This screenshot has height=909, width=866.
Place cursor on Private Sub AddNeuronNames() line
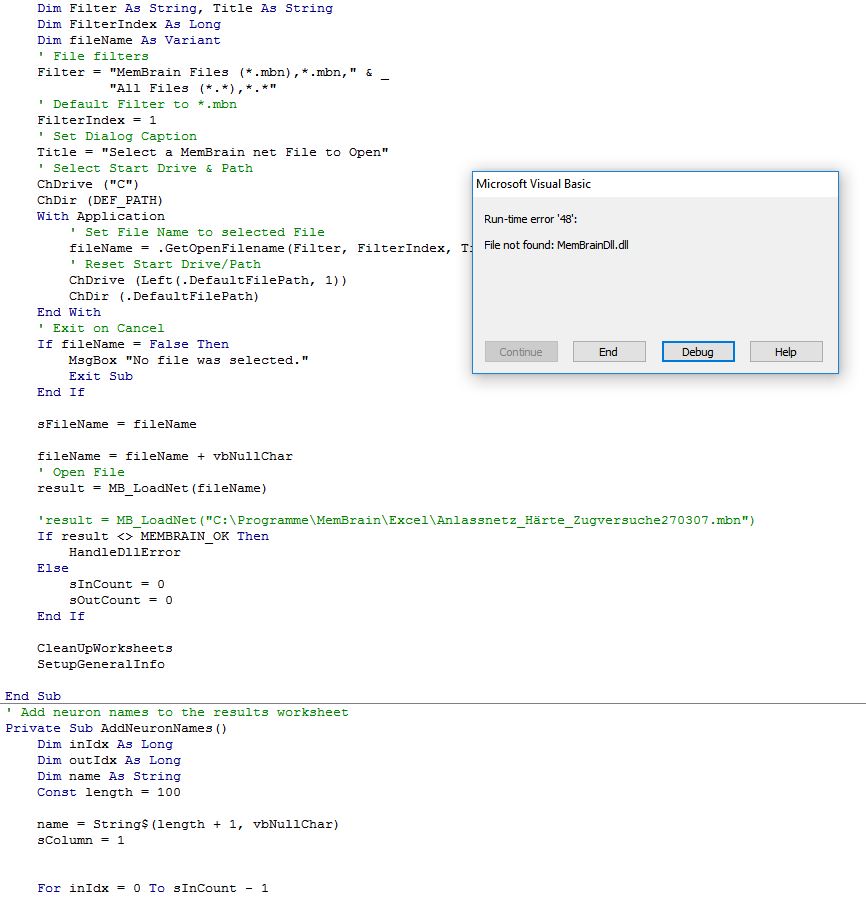116,728
